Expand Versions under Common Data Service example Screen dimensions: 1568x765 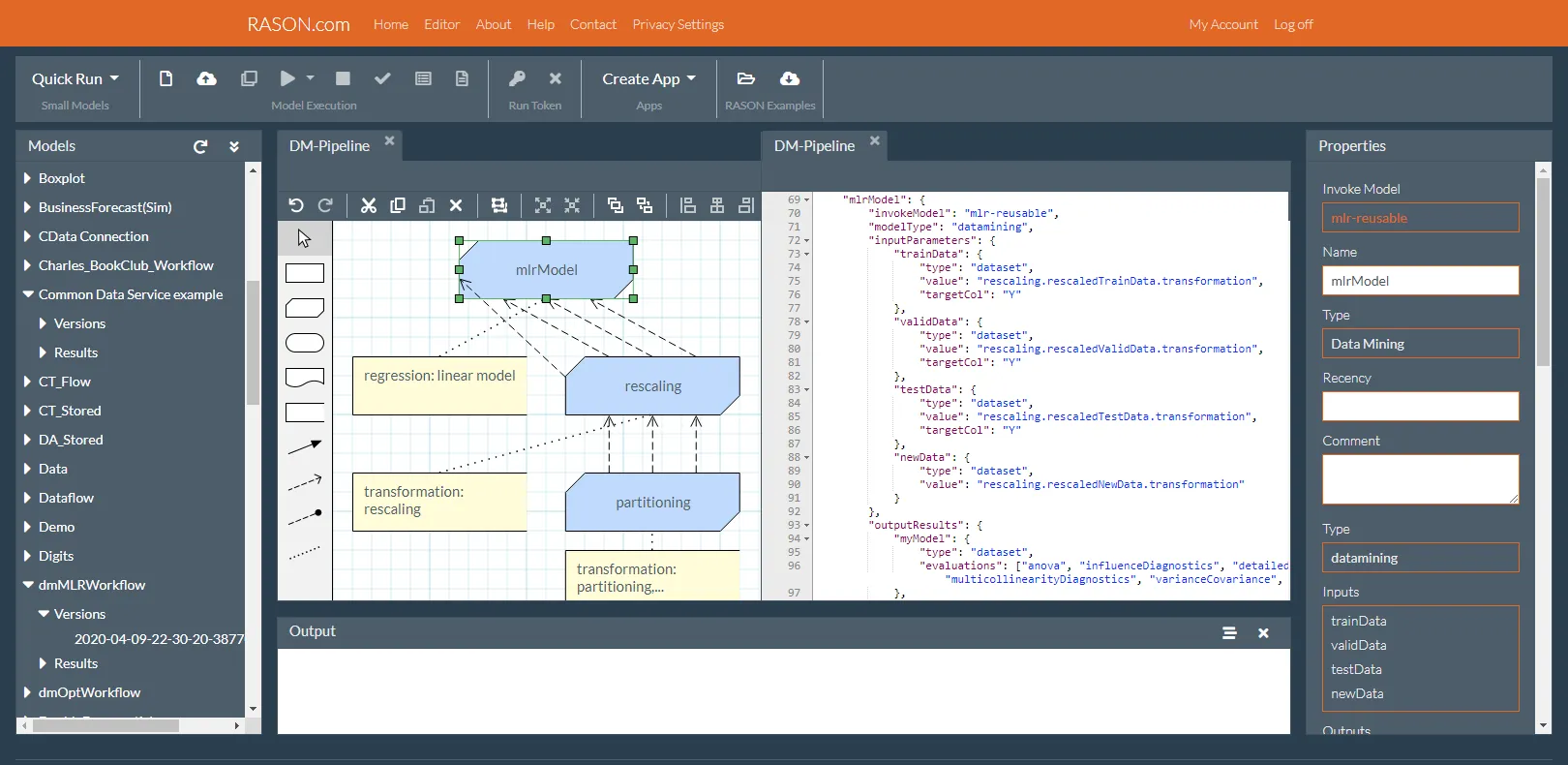click(x=43, y=323)
